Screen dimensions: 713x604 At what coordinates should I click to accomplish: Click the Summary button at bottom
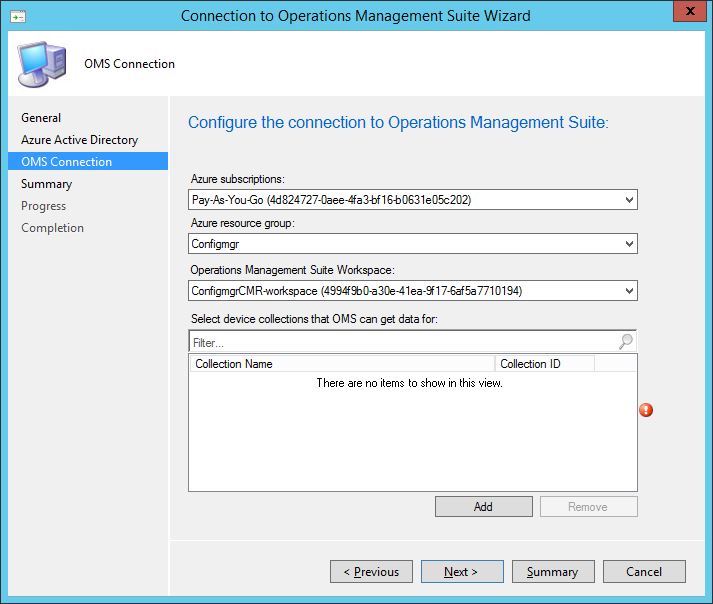click(553, 572)
